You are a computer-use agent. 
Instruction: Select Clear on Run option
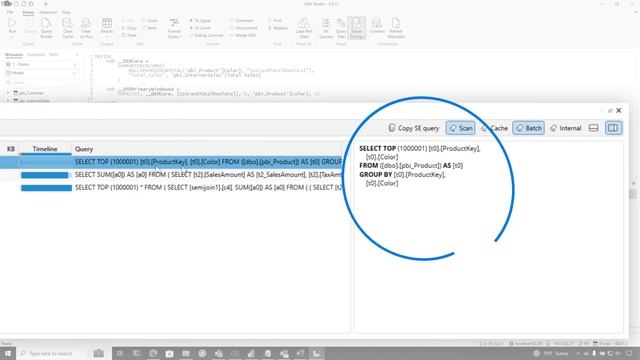(x=86, y=28)
